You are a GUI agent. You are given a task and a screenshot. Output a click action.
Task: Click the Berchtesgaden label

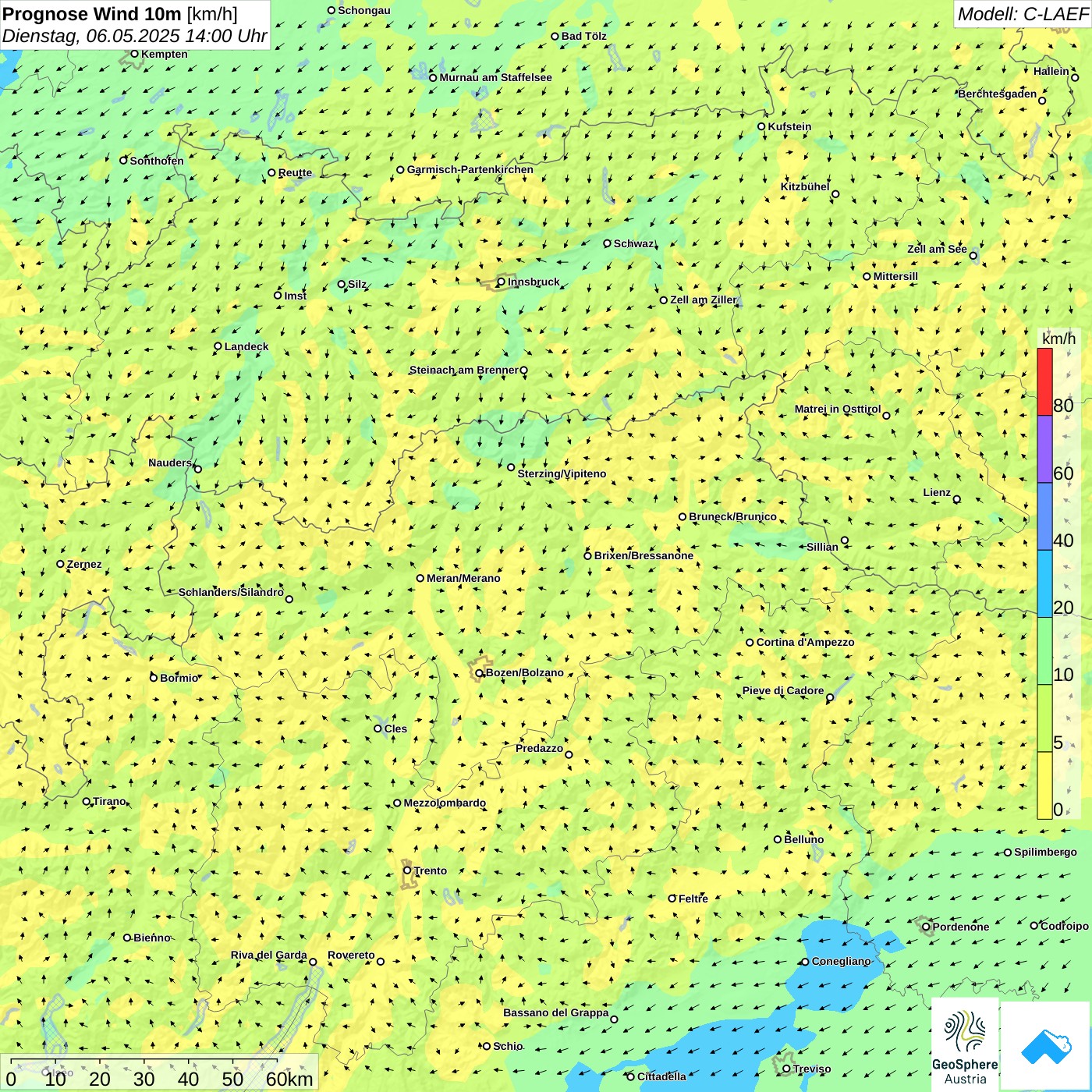pyautogui.click(x=998, y=94)
